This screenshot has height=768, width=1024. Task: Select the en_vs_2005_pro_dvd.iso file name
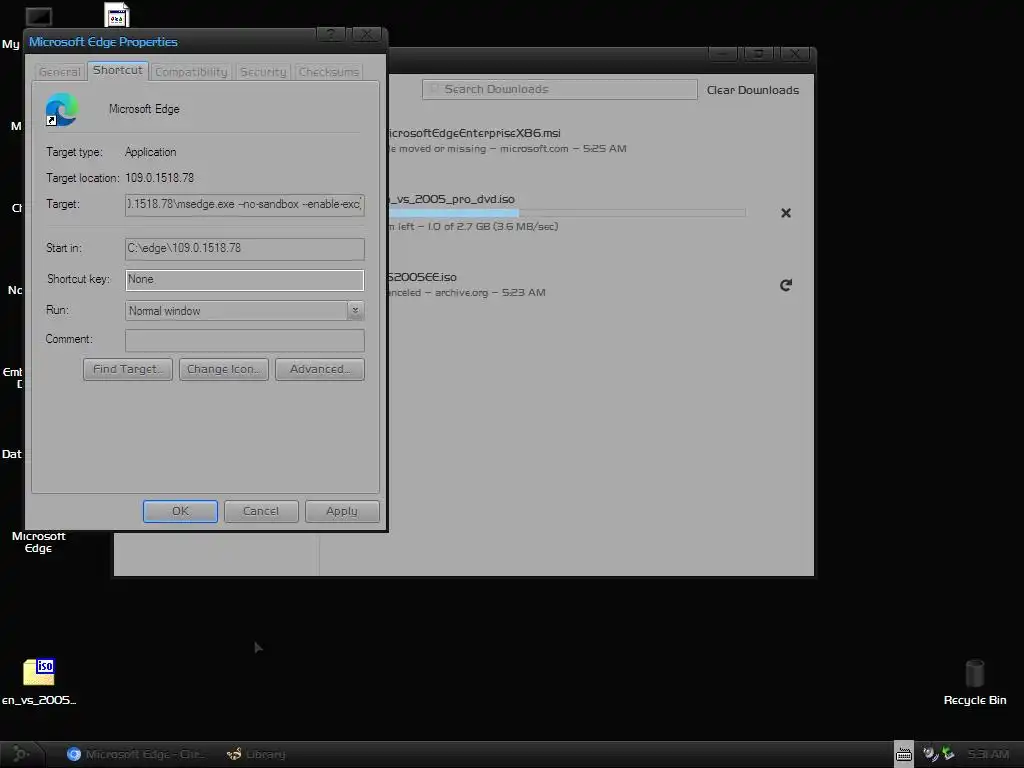coord(453,199)
